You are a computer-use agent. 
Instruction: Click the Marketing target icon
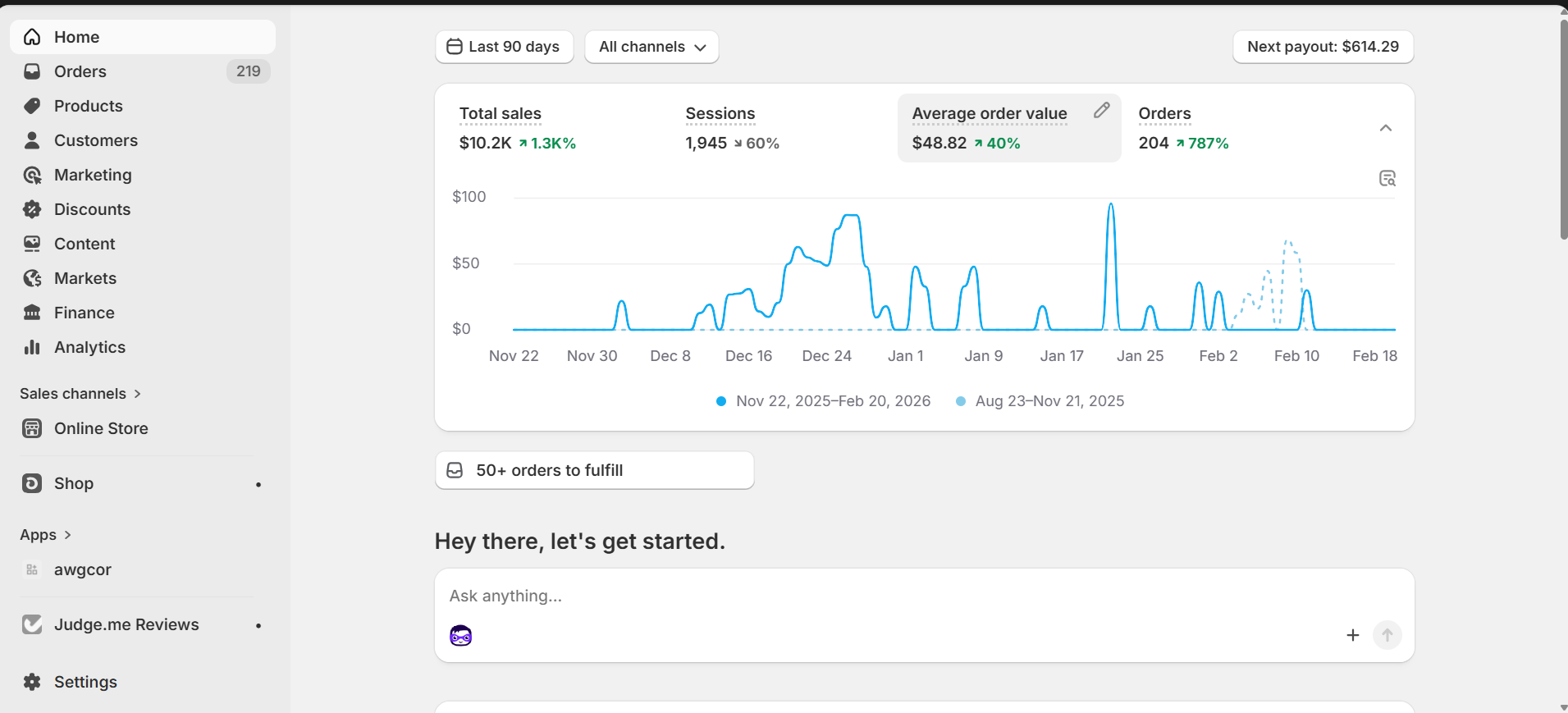point(32,175)
